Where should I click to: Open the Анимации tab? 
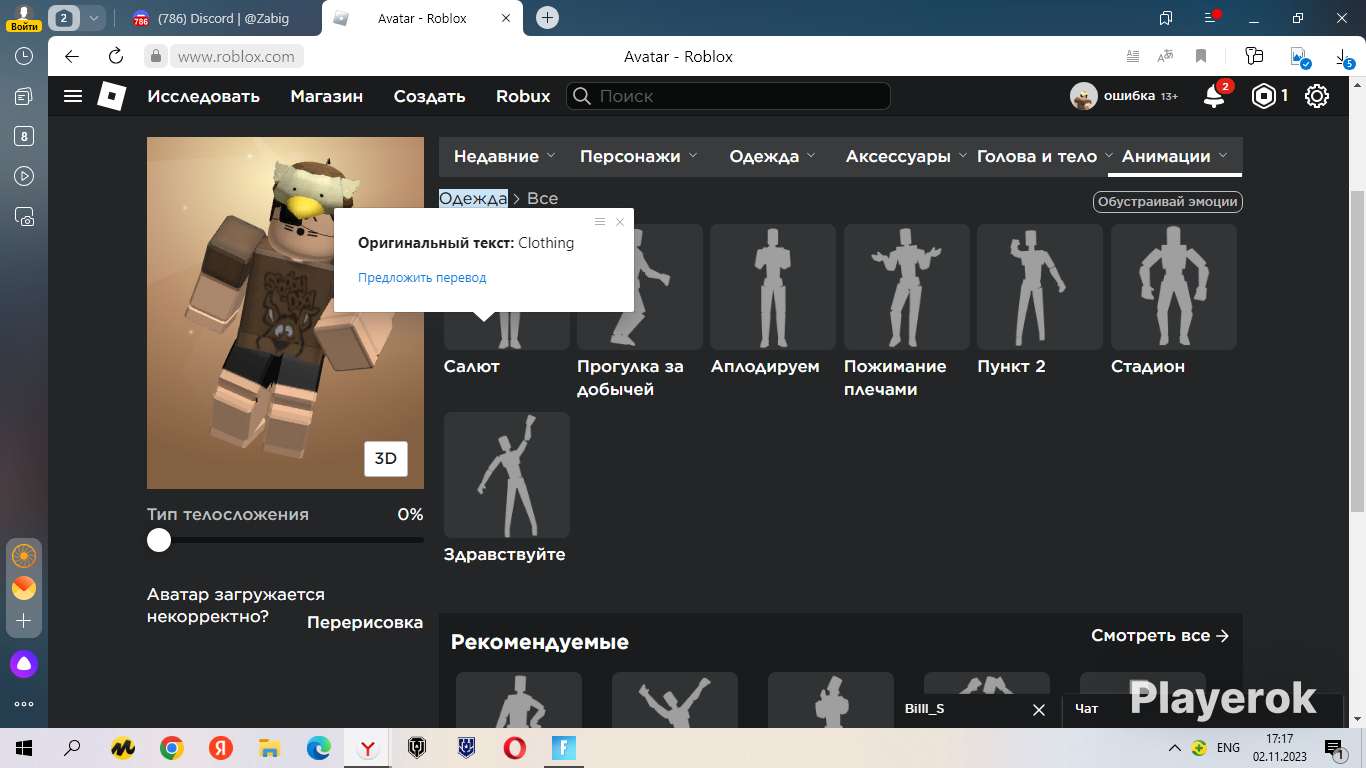1175,156
